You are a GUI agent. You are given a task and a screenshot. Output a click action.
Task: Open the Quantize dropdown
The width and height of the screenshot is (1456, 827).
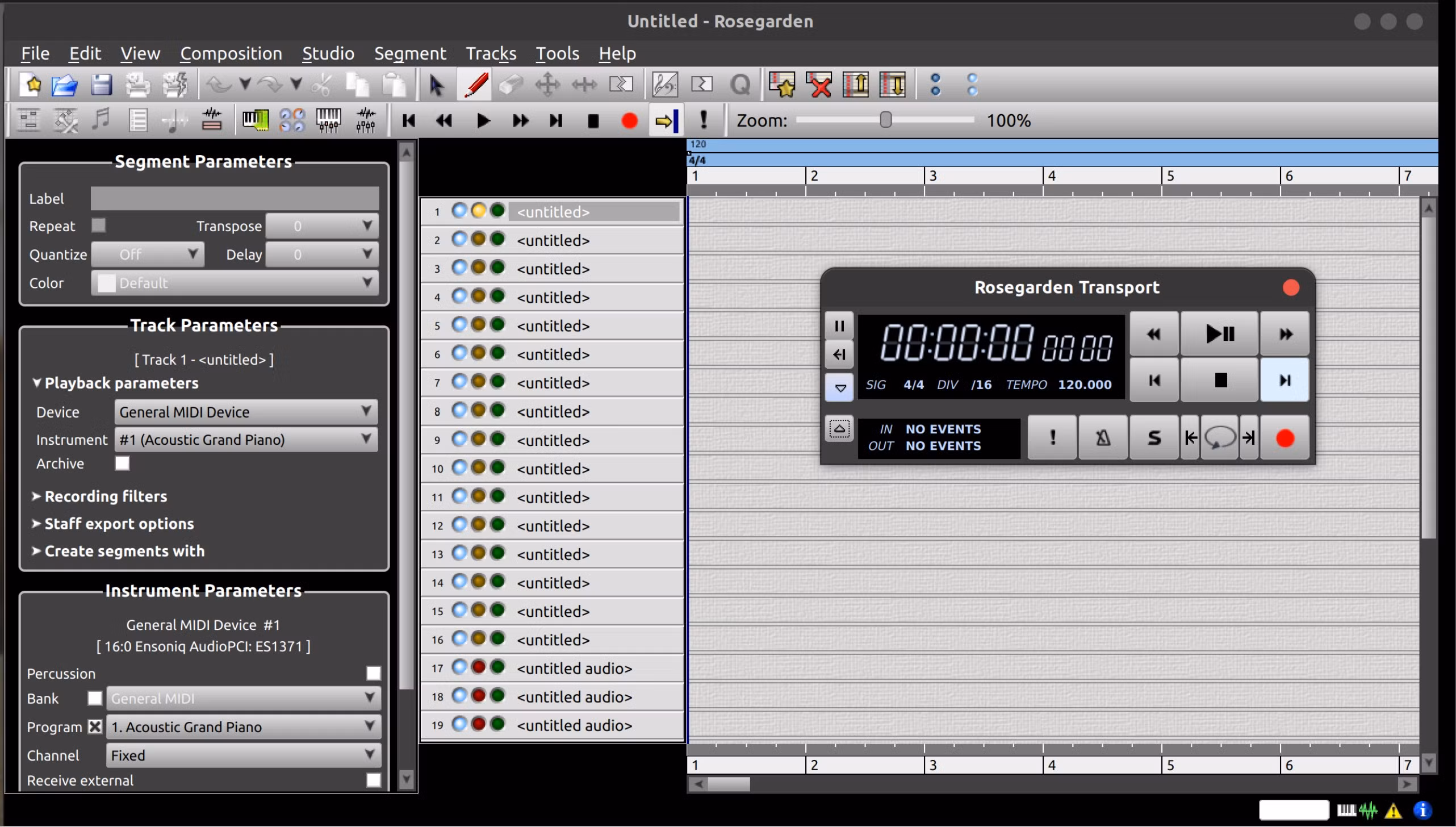(148, 254)
